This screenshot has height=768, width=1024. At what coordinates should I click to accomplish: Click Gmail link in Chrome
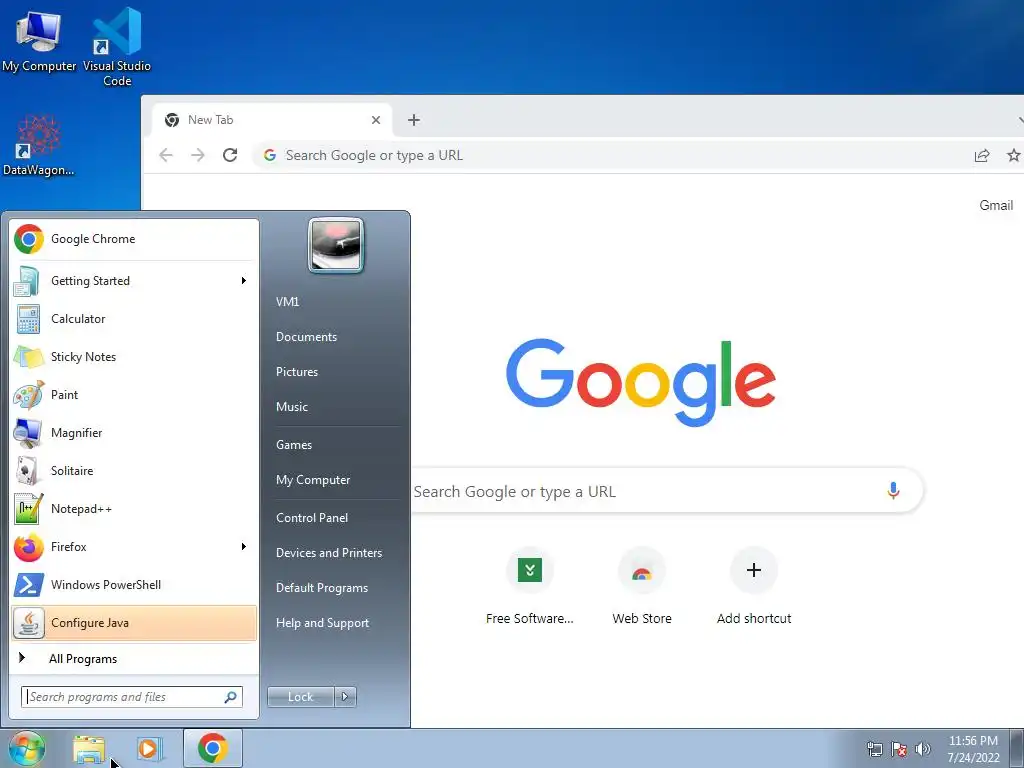[x=996, y=205]
